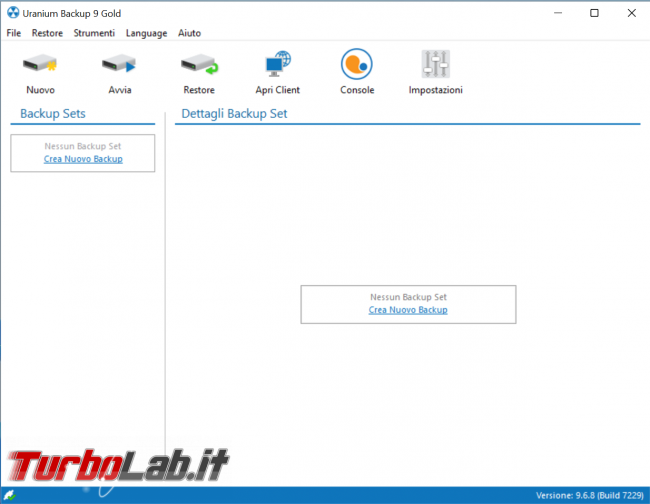The height and width of the screenshot is (504, 650).
Task: Launch Apri Client from the toolbar
Action: (278, 64)
